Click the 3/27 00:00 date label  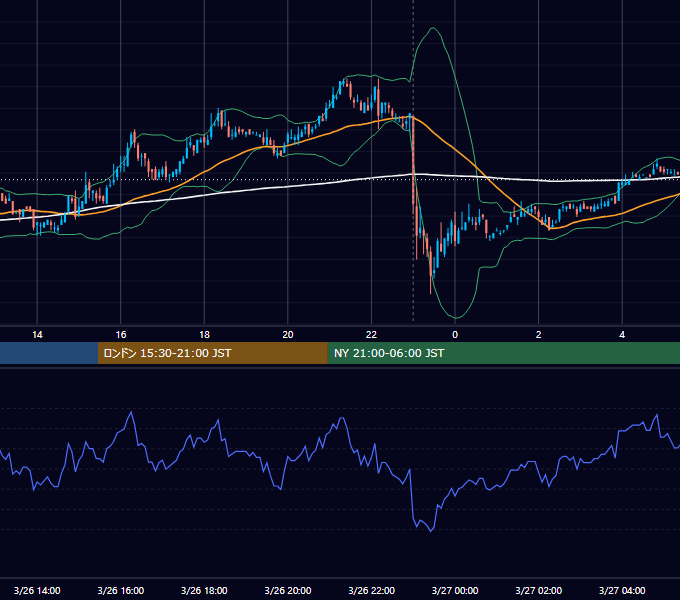click(455, 590)
